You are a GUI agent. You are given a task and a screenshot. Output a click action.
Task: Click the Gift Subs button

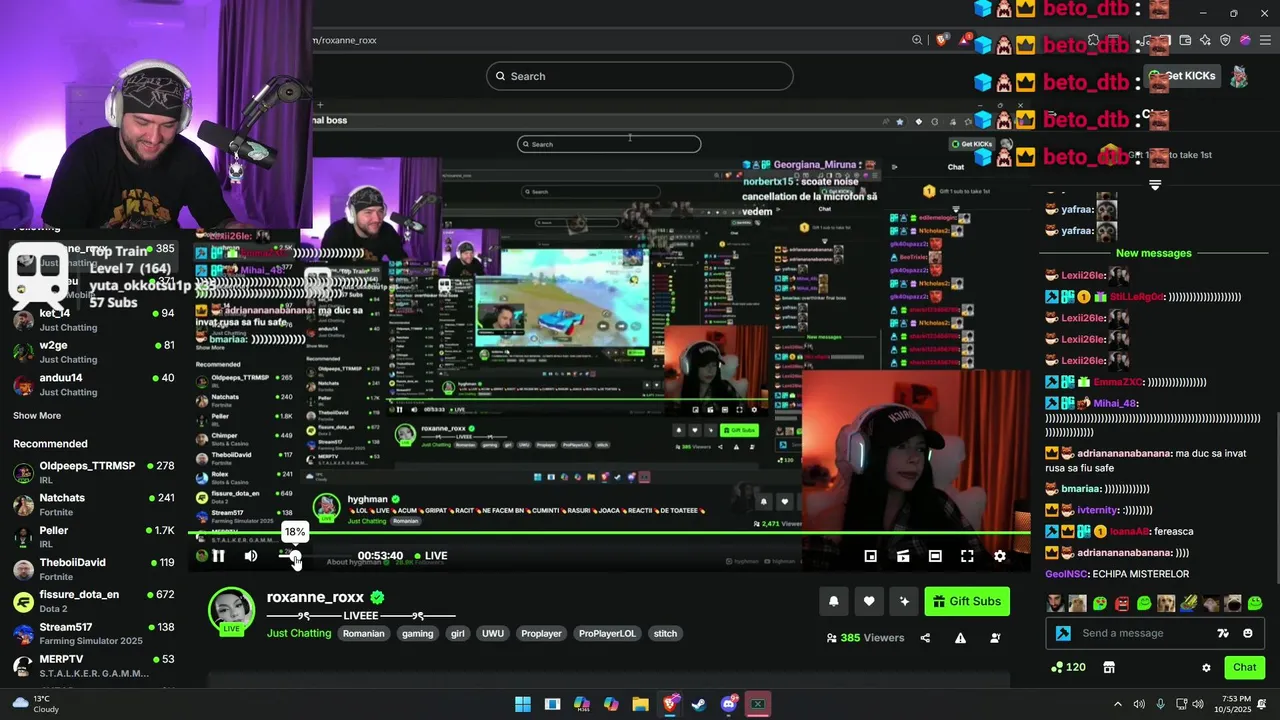[967, 601]
